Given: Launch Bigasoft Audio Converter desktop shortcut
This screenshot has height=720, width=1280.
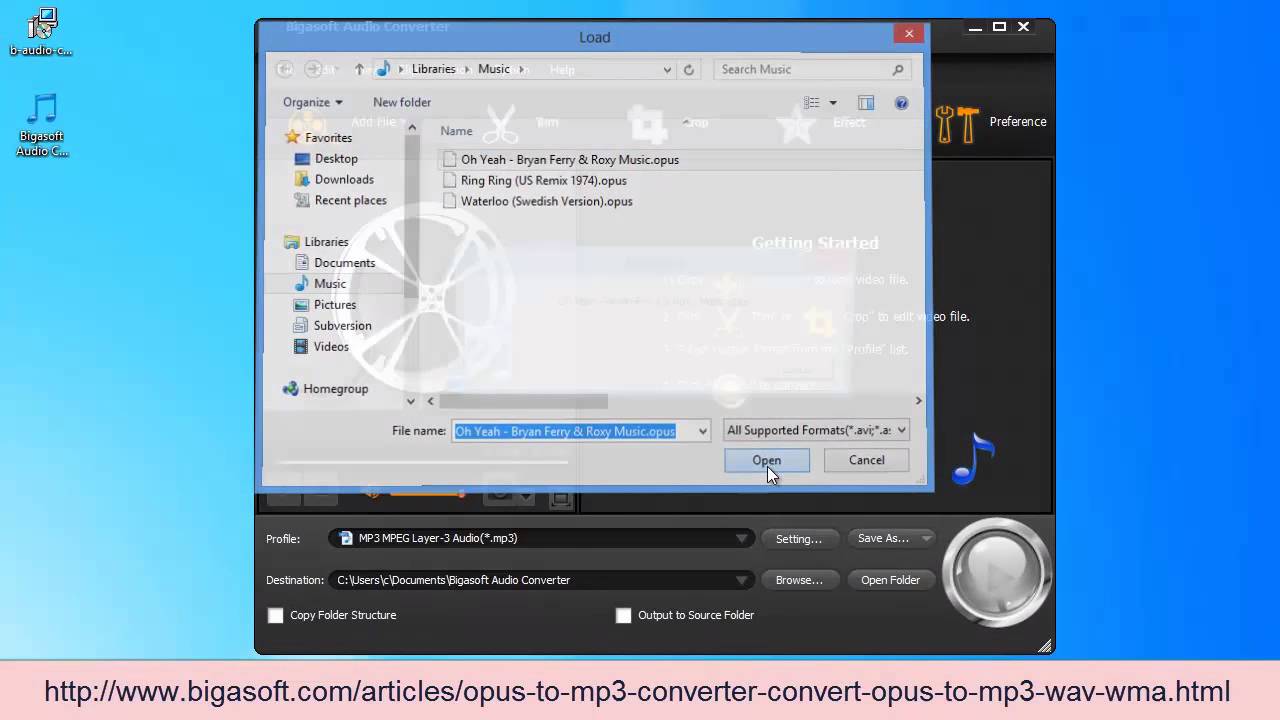Looking at the screenshot, I should 42,126.
